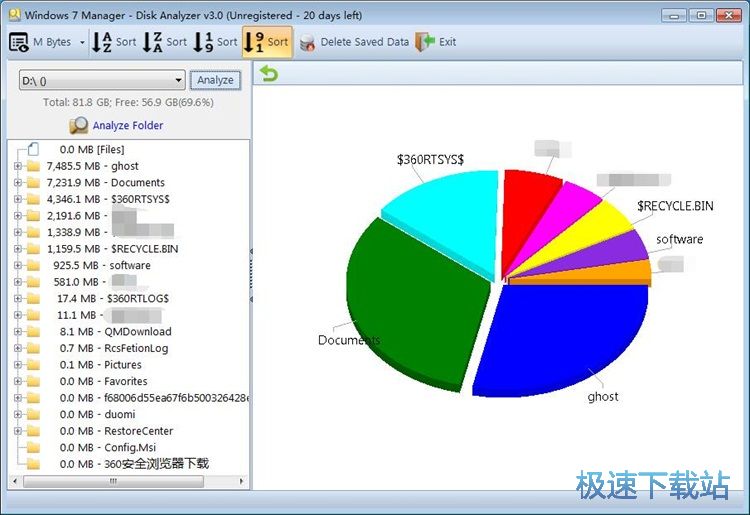The height and width of the screenshot is (515, 750).
Task: Click the Analyze button
Action: point(215,80)
